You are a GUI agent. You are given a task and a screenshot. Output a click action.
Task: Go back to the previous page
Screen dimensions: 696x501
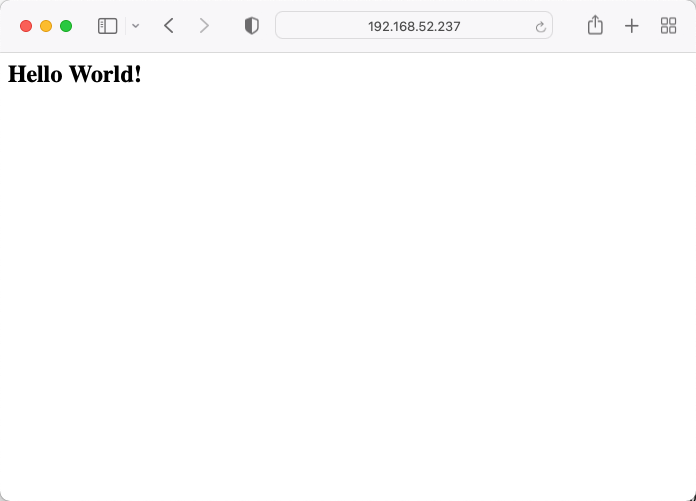169,26
